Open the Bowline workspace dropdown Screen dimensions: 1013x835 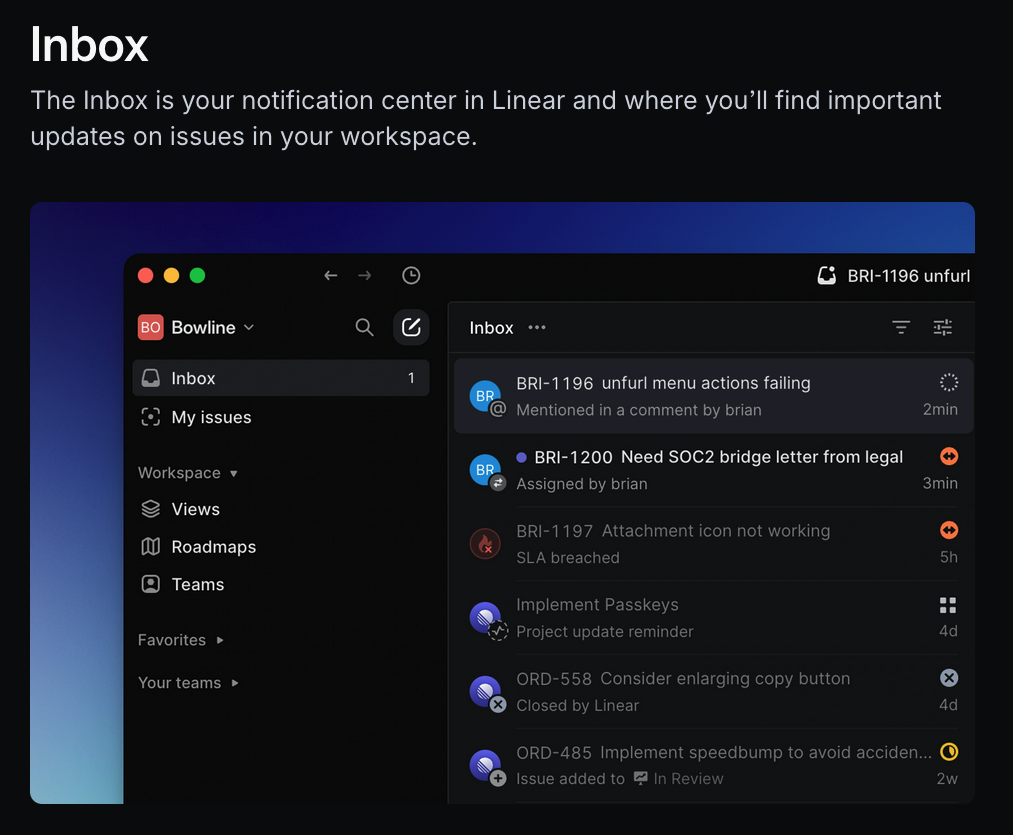click(x=212, y=327)
